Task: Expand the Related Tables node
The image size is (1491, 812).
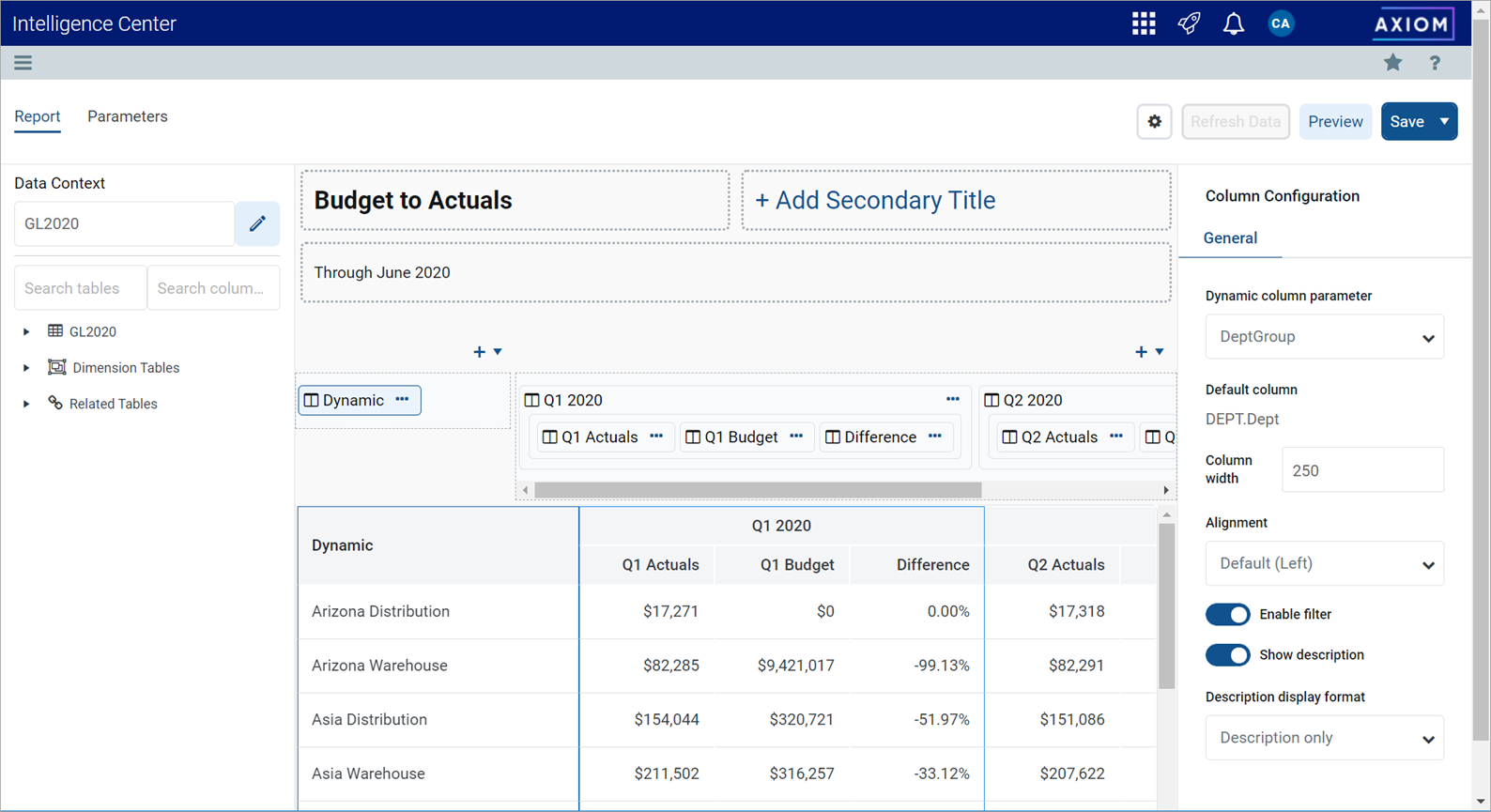Action: pos(26,404)
